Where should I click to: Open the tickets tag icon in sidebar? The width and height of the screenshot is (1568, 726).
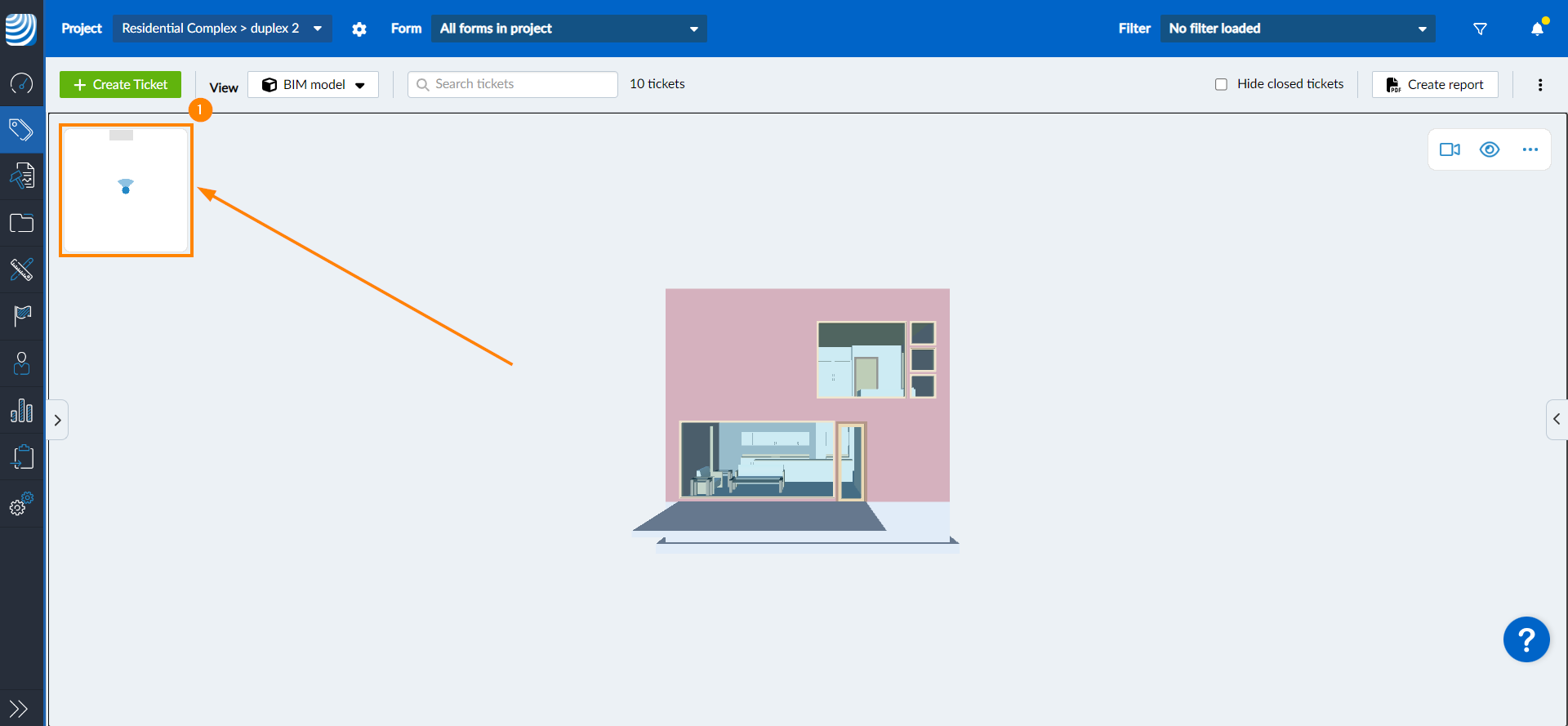coord(21,130)
